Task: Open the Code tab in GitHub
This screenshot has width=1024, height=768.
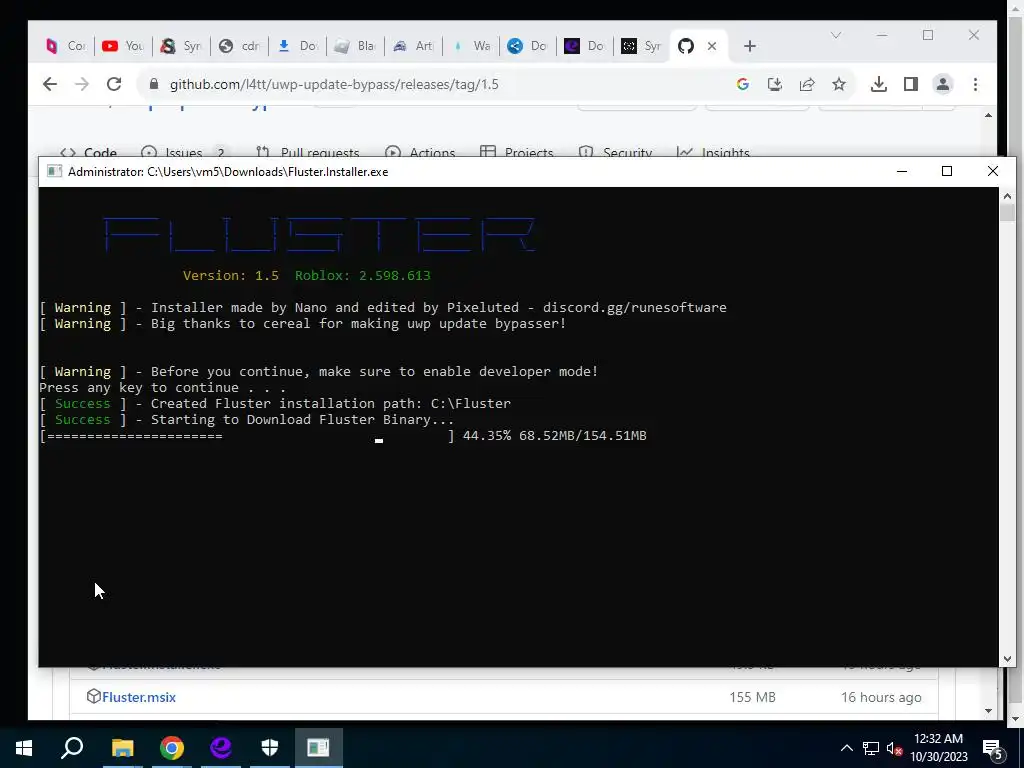Action: tap(88, 152)
